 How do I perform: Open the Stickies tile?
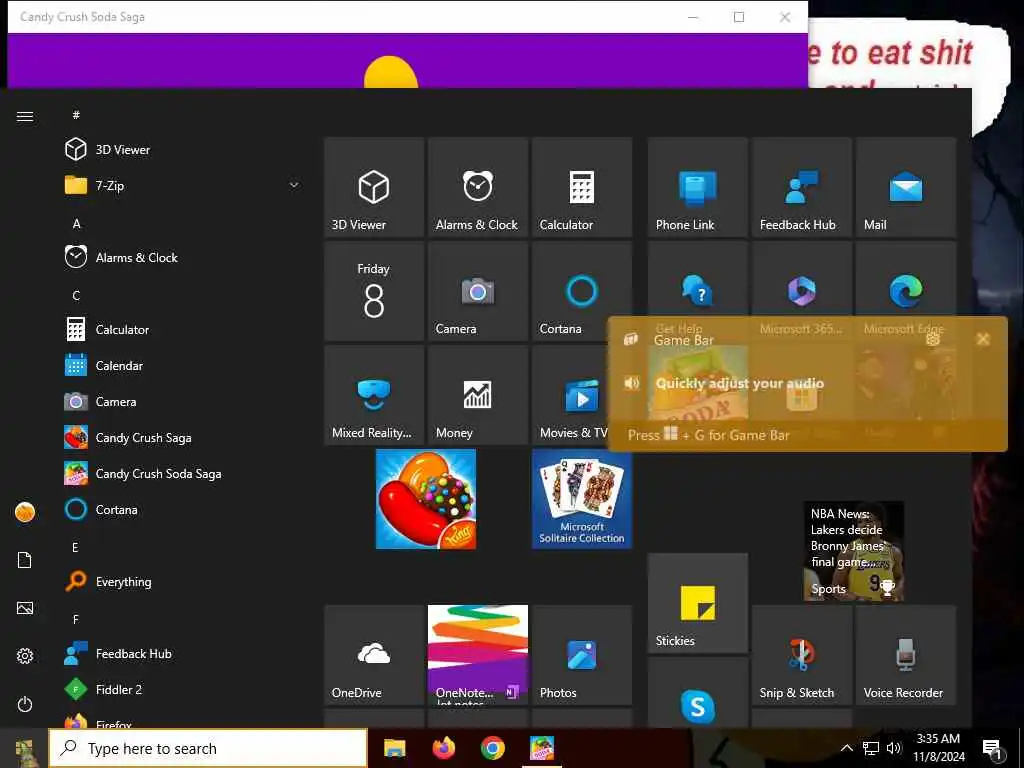[697, 603]
